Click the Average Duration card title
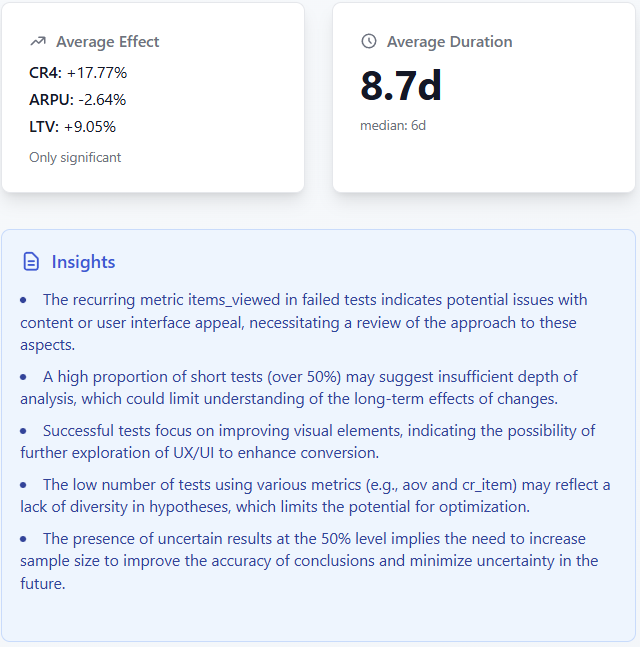 click(449, 42)
